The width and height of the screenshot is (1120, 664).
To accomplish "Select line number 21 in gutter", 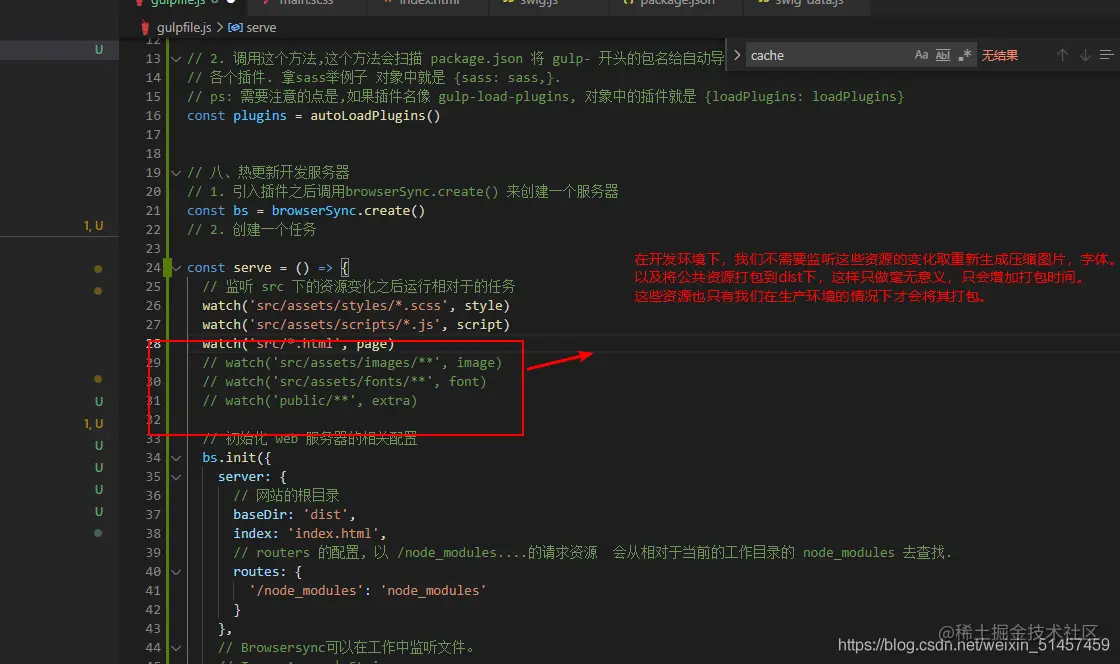I will (153, 211).
